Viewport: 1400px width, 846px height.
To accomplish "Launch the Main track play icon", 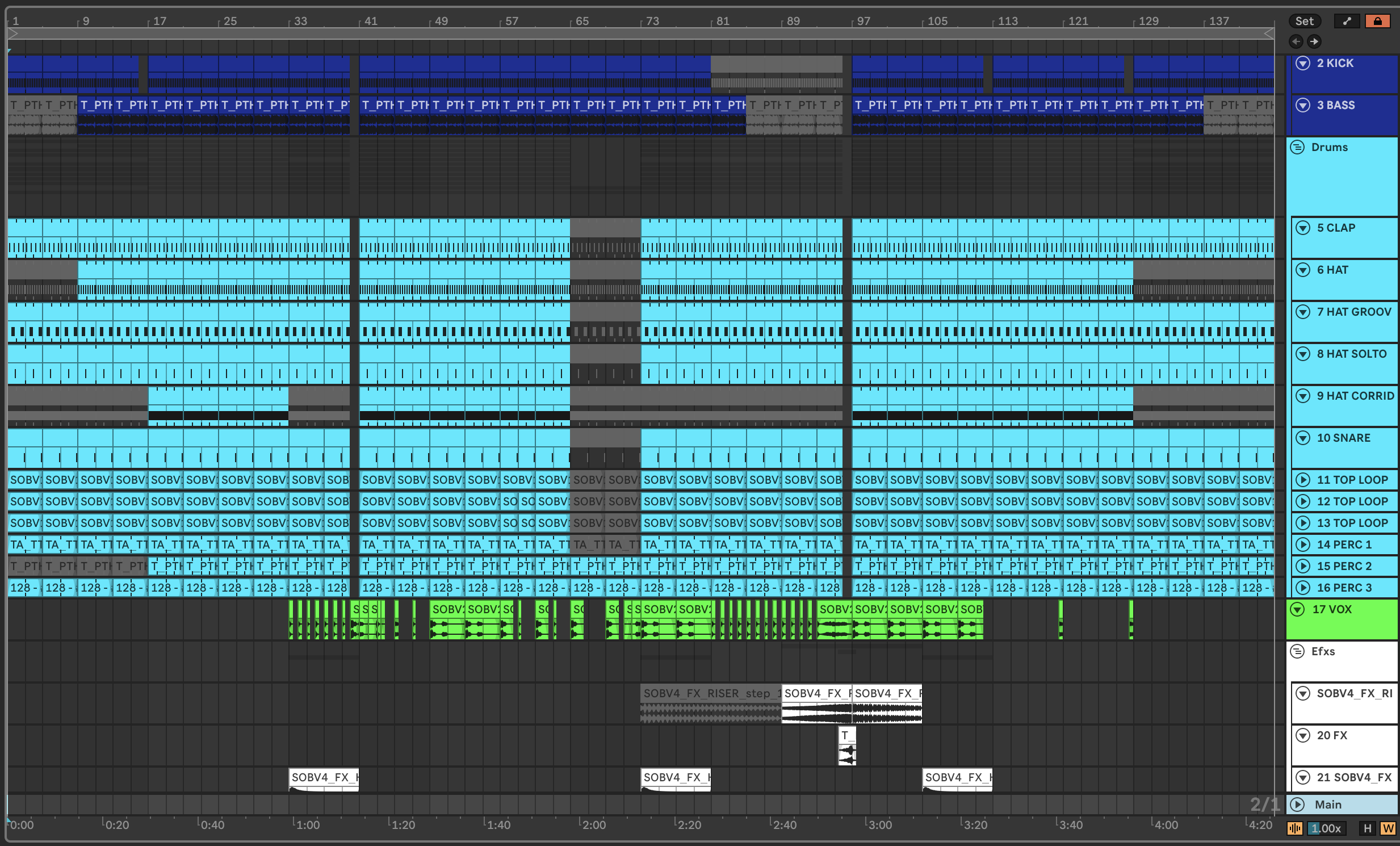I will pyautogui.click(x=1297, y=804).
